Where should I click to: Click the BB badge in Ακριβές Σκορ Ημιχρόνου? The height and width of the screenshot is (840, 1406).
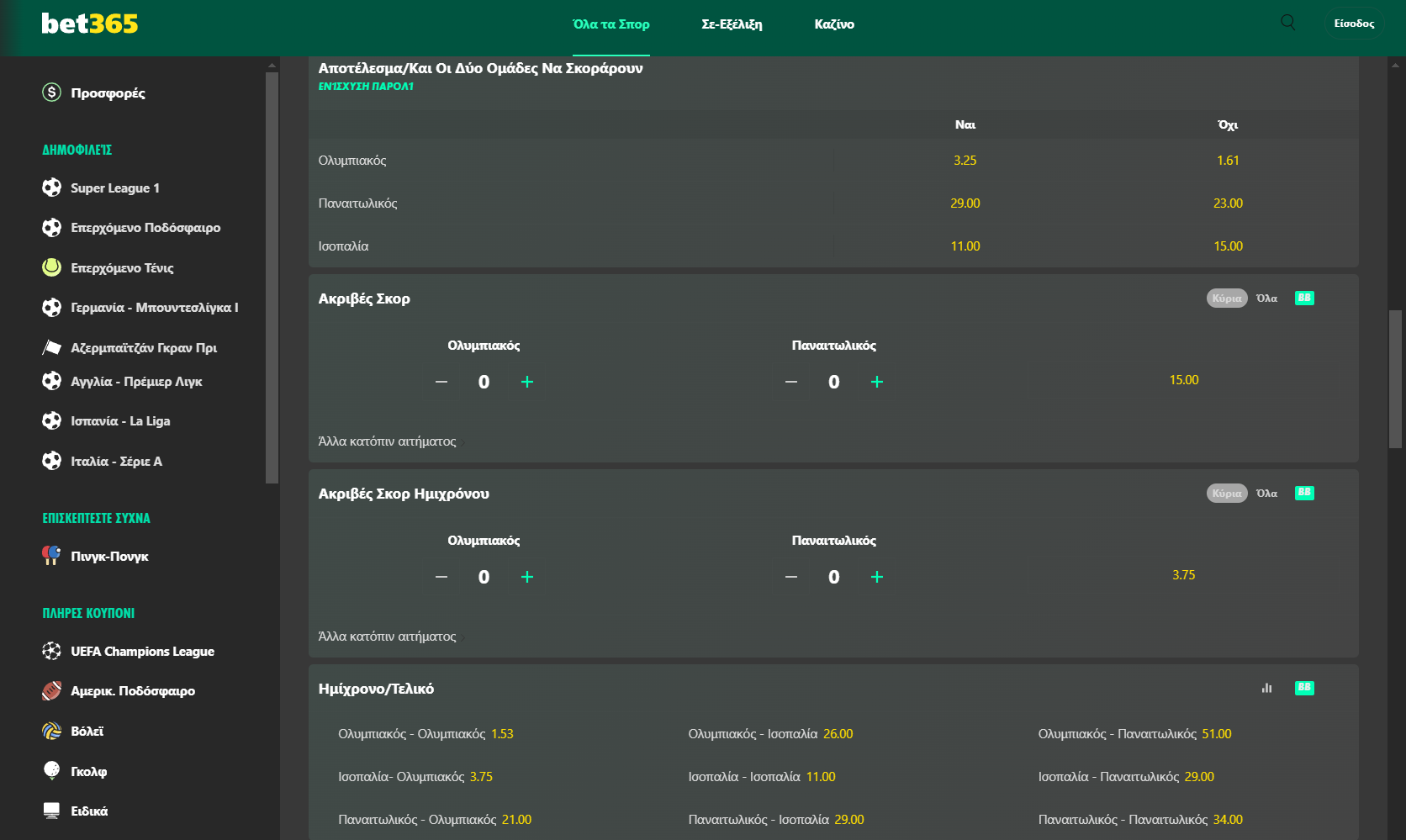click(x=1304, y=493)
